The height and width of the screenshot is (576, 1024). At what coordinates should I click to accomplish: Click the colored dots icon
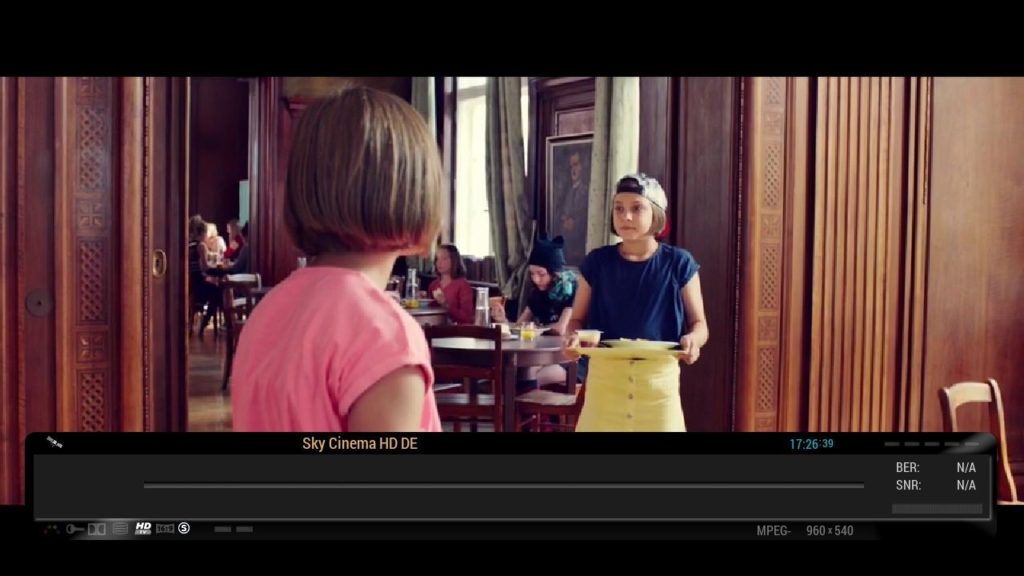(52, 530)
